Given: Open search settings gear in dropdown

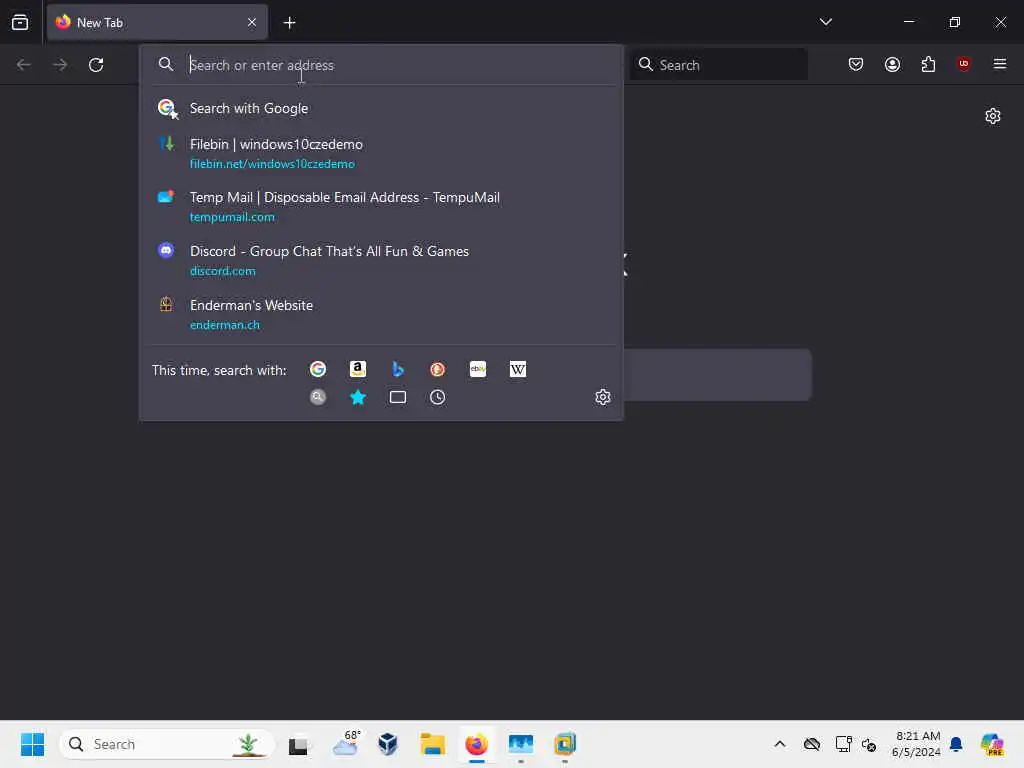Looking at the screenshot, I should pyautogui.click(x=603, y=397).
